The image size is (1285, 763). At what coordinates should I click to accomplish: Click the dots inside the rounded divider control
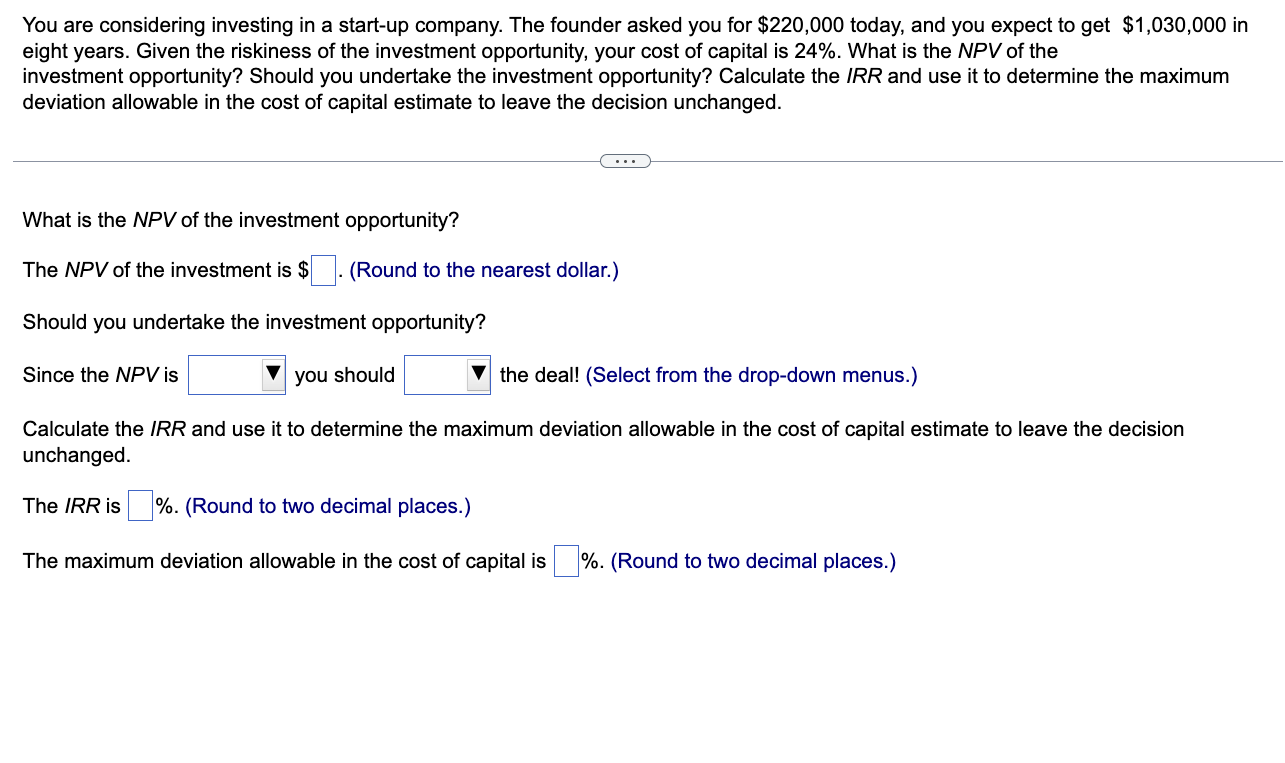[625, 160]
